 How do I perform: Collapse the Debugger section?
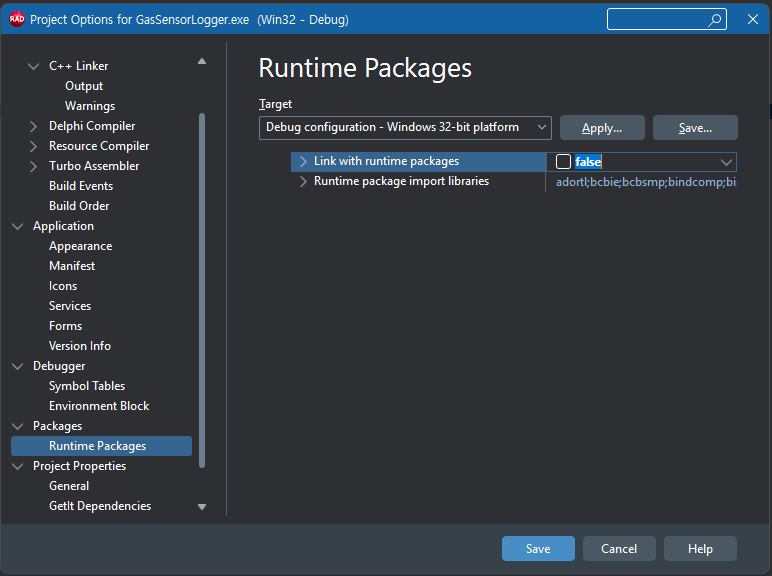click(18, 366)
